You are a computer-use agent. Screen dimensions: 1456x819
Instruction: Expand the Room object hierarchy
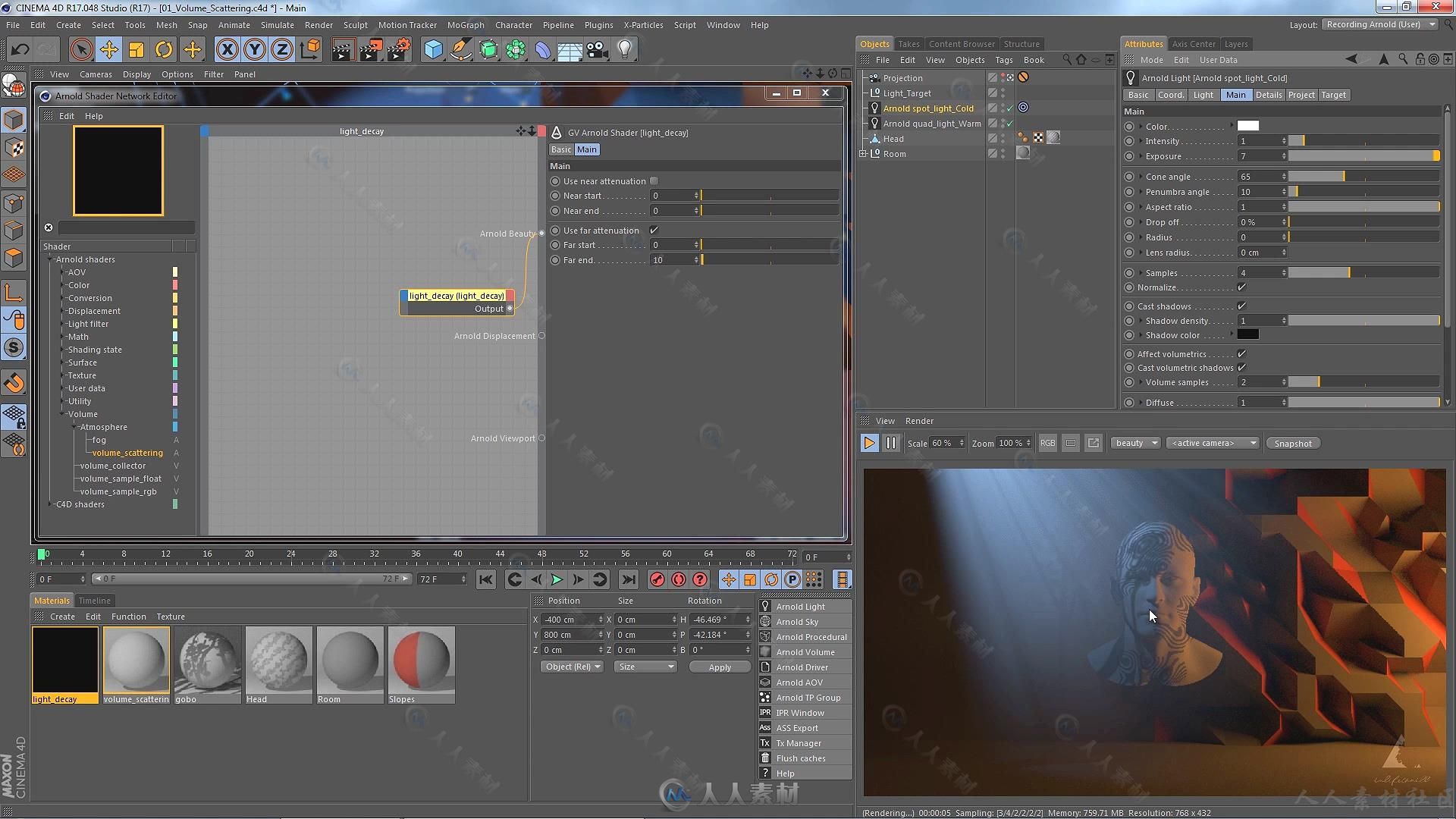coord(863,154)
